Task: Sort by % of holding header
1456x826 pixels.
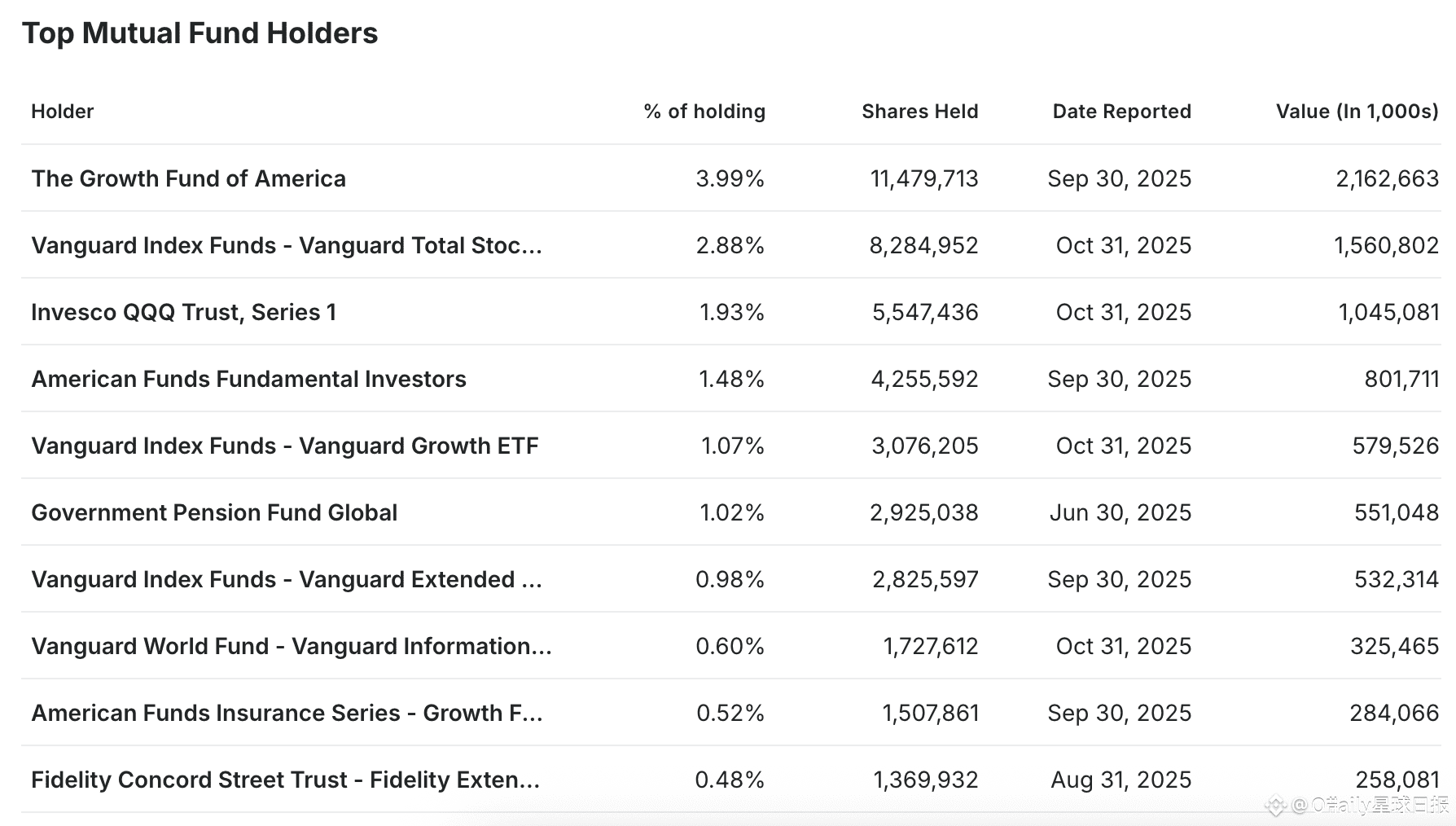Action: point(704,112)
